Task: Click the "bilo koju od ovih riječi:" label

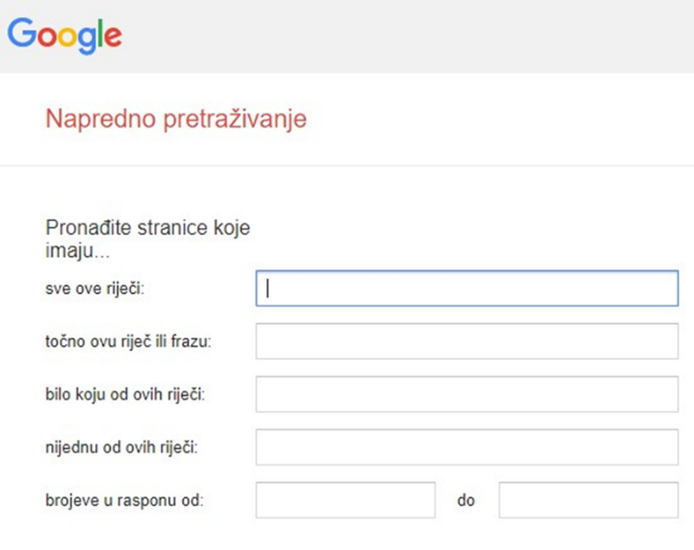Action: coord(125,394)
